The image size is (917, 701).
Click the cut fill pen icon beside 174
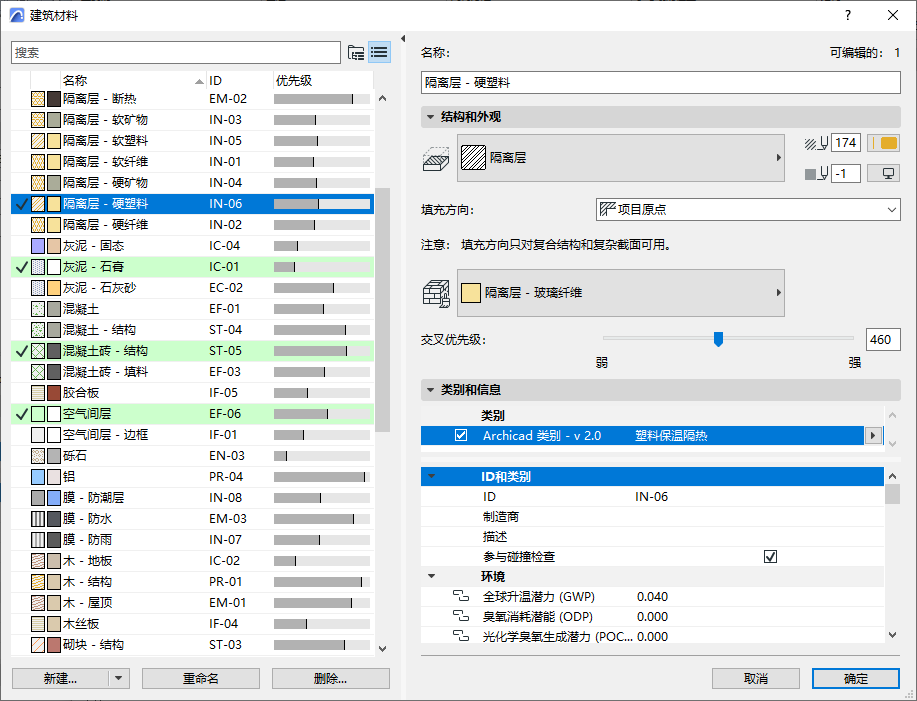pyautogui.click(x=816, y=143)
